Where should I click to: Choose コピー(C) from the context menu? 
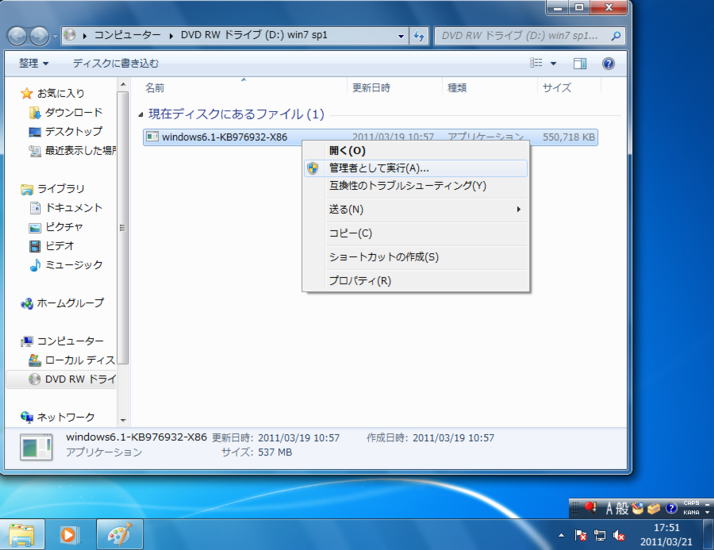point(416,233)
